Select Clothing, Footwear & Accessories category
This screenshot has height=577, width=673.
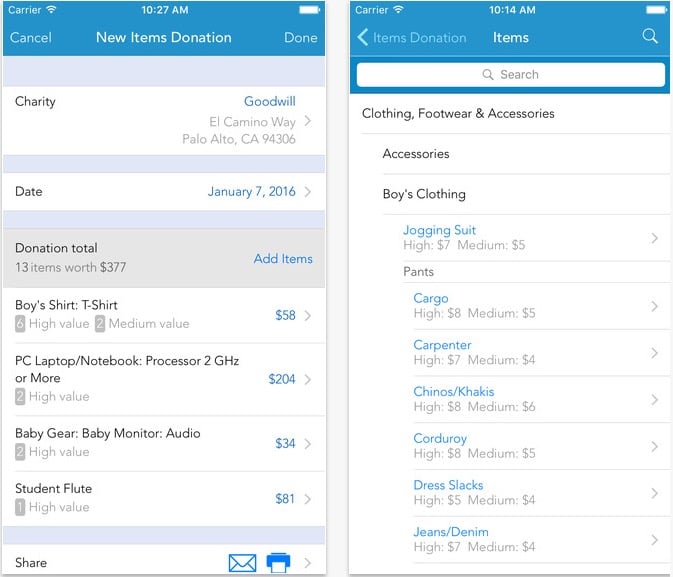[458, 113]
